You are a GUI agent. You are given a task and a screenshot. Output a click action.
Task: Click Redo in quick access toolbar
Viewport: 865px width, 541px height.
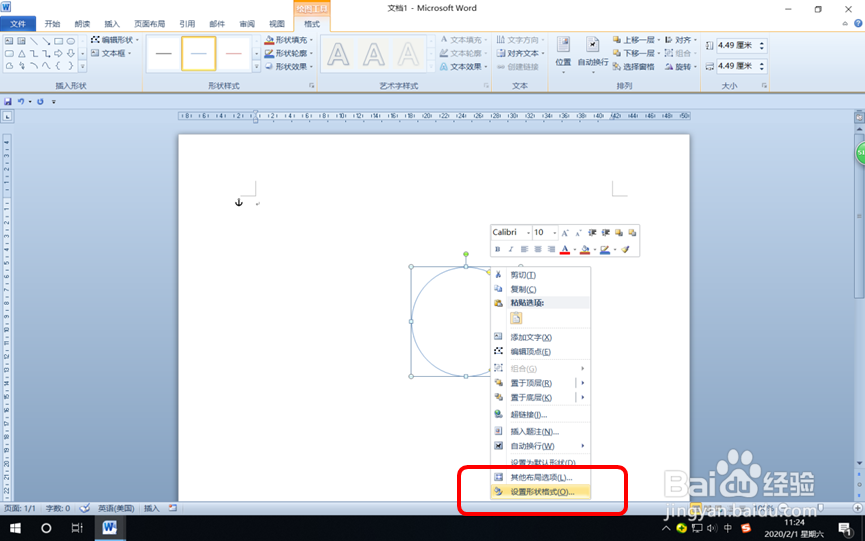(40, 101)
